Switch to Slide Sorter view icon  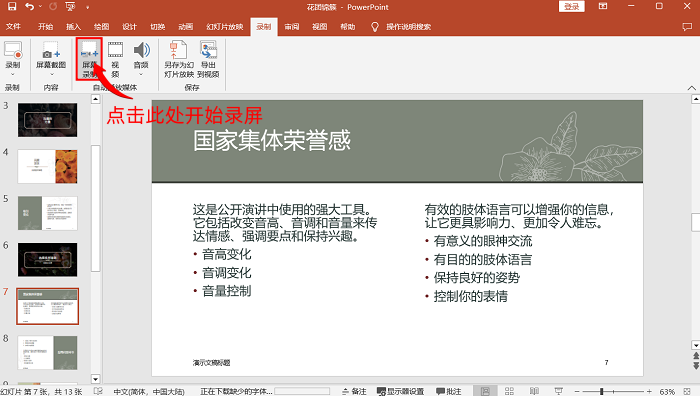509,391
